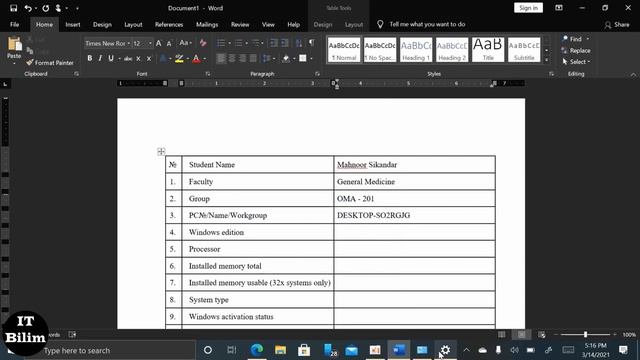The image size is (640, 360).
Task: Apply the Title style
Action: click(x=488, y=49)
